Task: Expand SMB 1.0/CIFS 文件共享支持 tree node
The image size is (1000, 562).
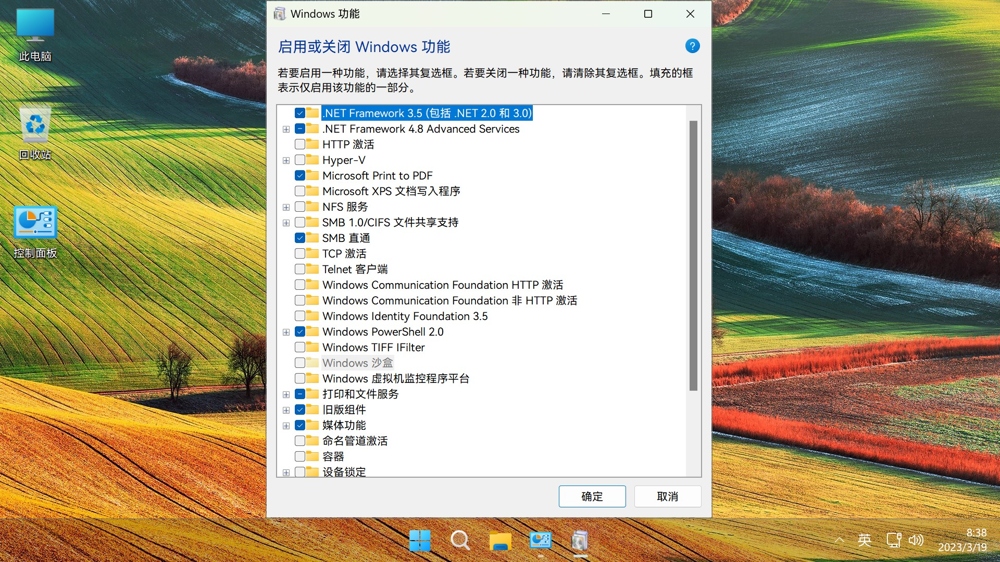Action: pos(286,223)
